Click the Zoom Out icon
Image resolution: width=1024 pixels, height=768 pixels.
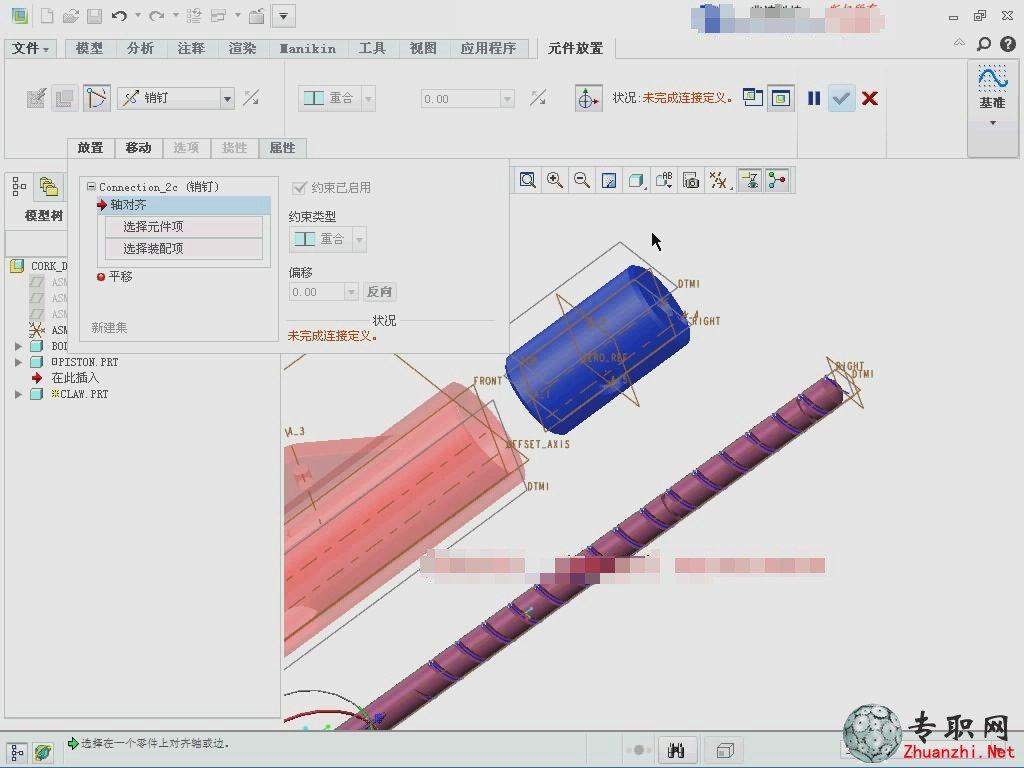(x=581, y=180)
